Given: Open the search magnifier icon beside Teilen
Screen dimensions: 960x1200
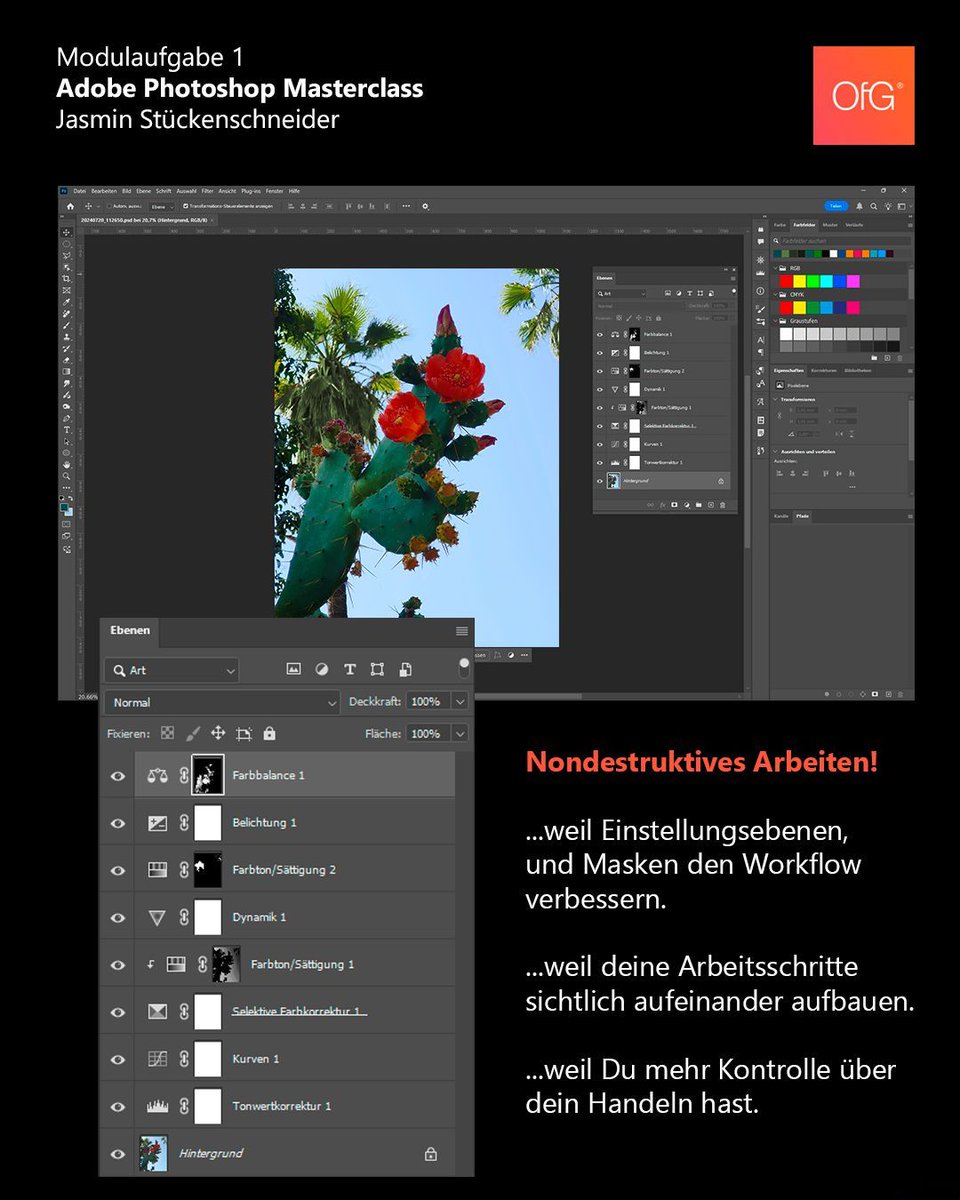Looking at the screenshot, I should coord(873,206).
